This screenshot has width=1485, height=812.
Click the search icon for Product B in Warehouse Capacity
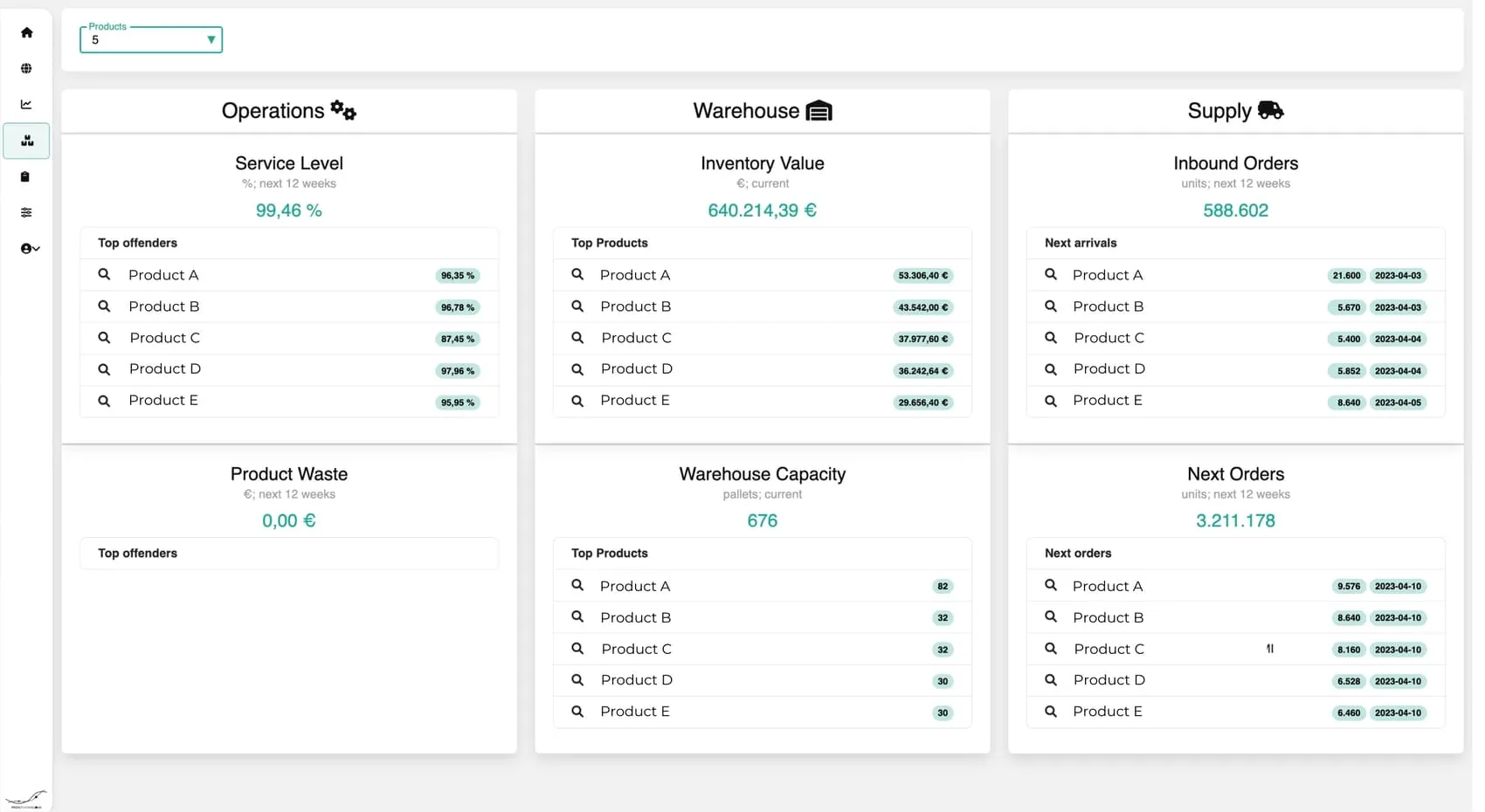pyautogui.click(x=577, y=617)
